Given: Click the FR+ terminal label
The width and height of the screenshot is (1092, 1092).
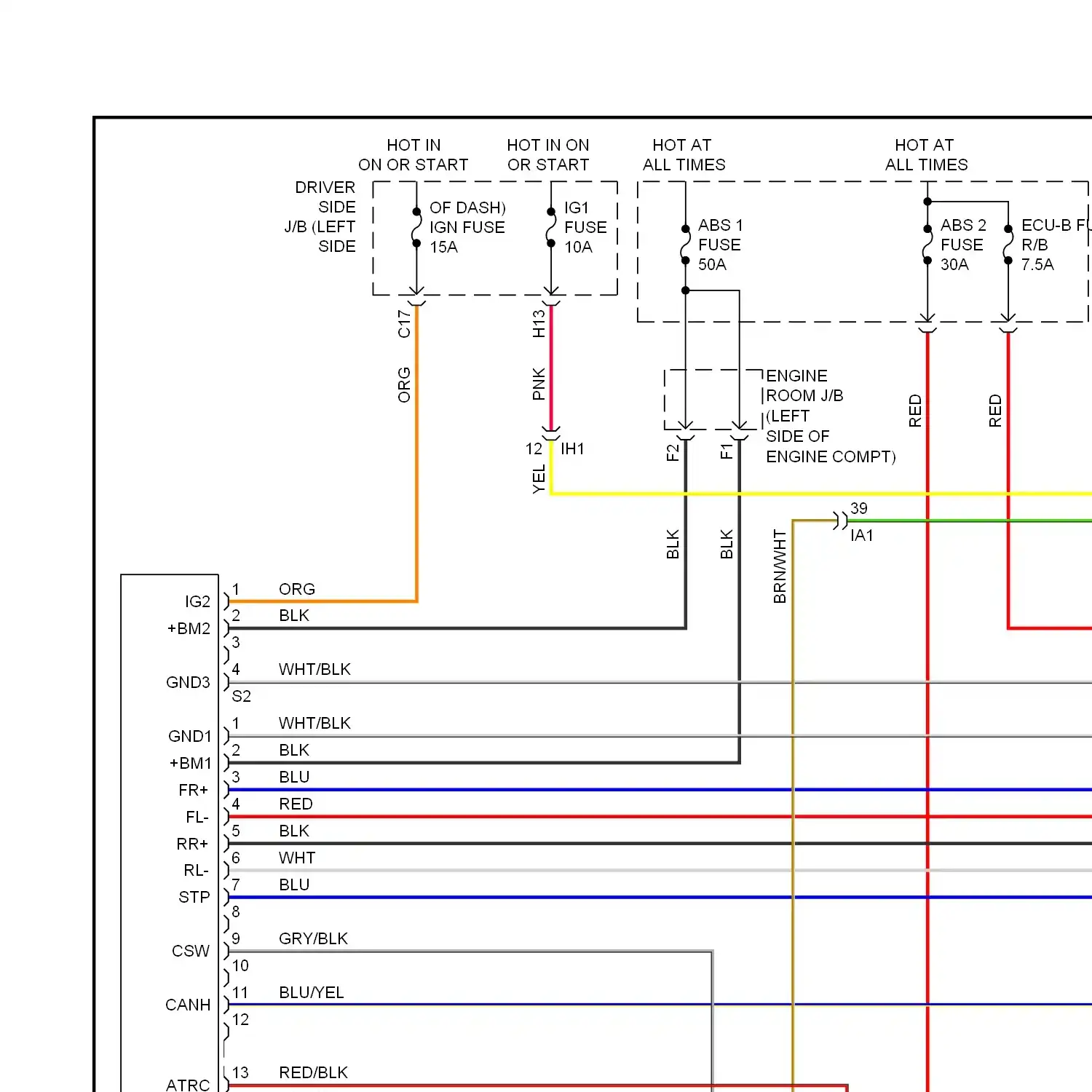Looking at the screenshot, I should 194,790.
